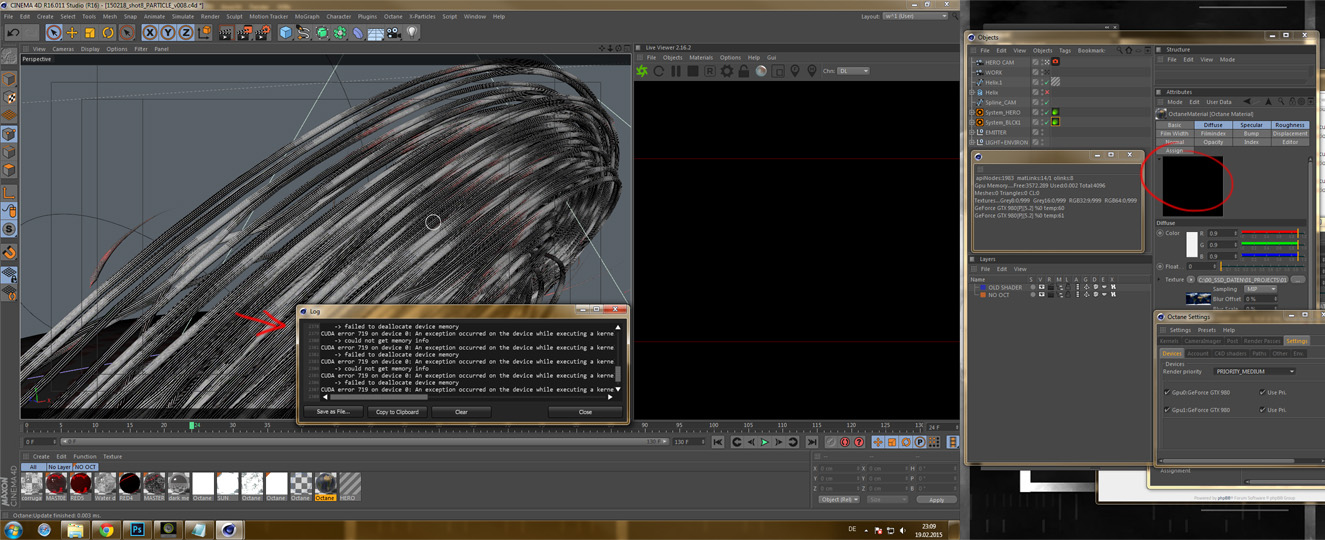
Task: Select the Move tool in top toolbar
Action: click(x=72, y=33)
